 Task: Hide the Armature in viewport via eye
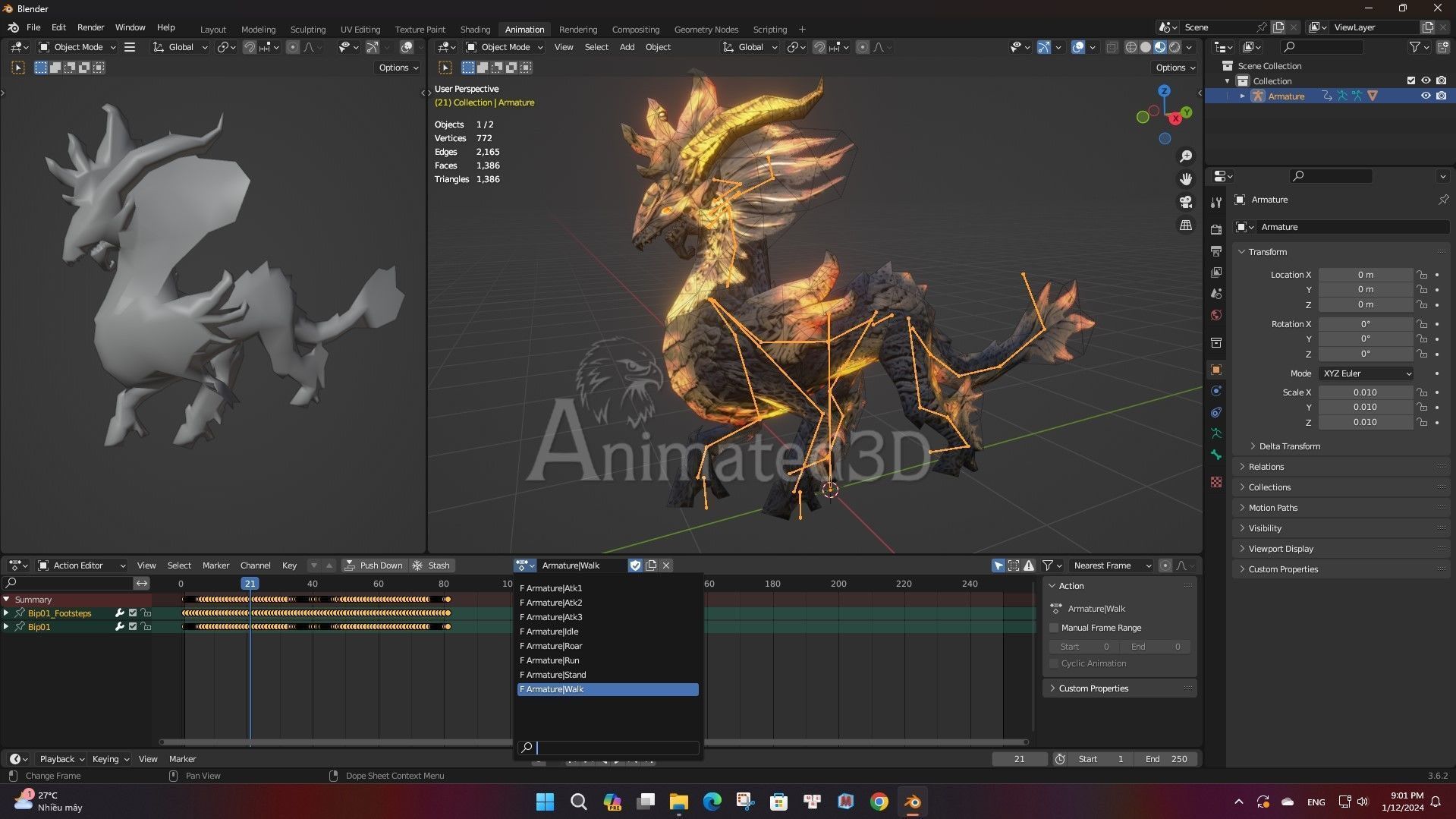(1426, 96)
